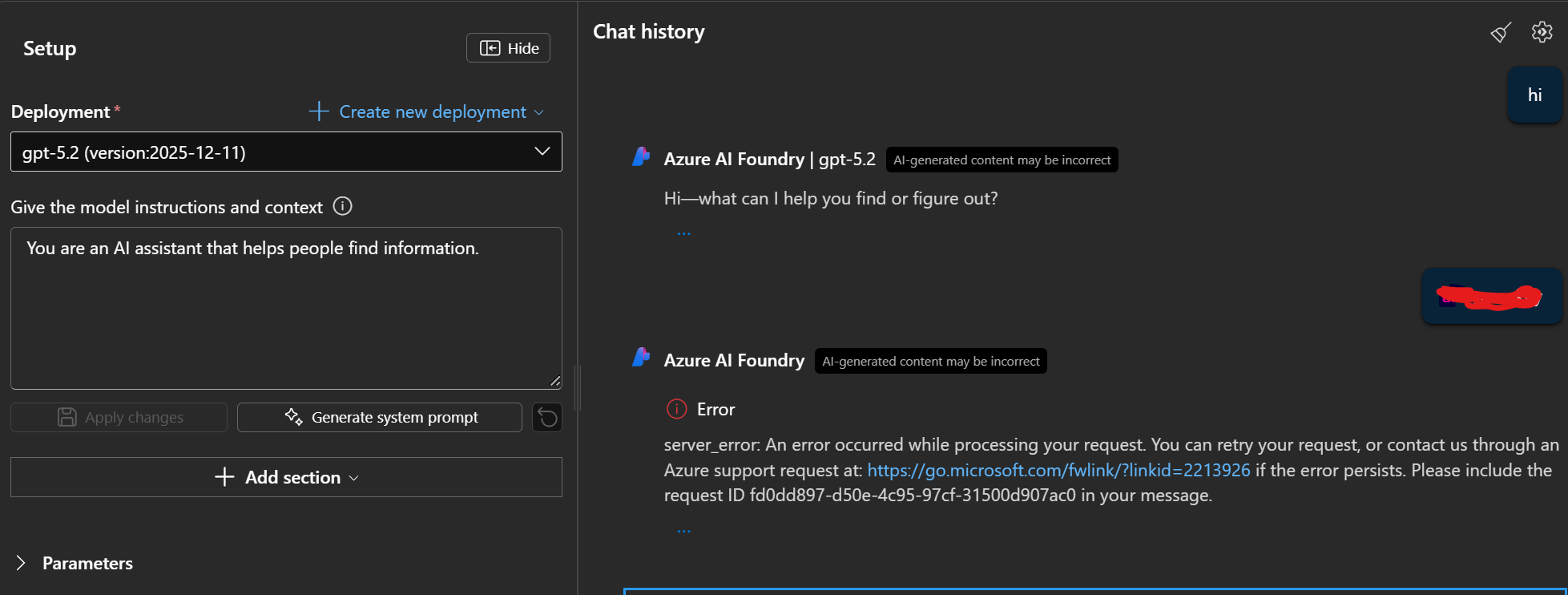Viewport: 1568px width, 595px height.
Task: Click Generate system prompt button
Action: coord(380,418)
